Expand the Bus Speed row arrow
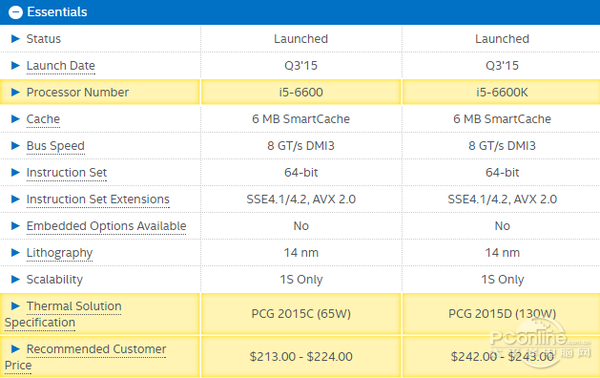 (x=15, y=146)
